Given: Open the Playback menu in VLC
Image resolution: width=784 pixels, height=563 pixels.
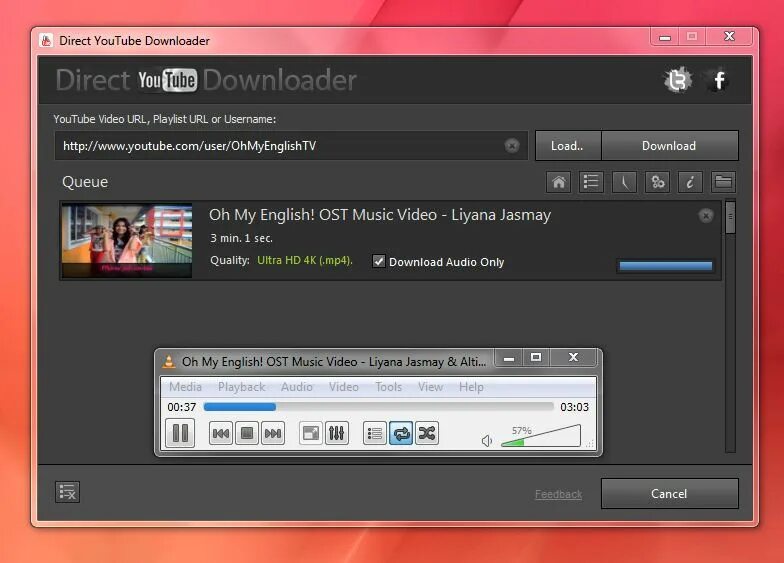Looking at the screenshot, I should coord(242,386).
